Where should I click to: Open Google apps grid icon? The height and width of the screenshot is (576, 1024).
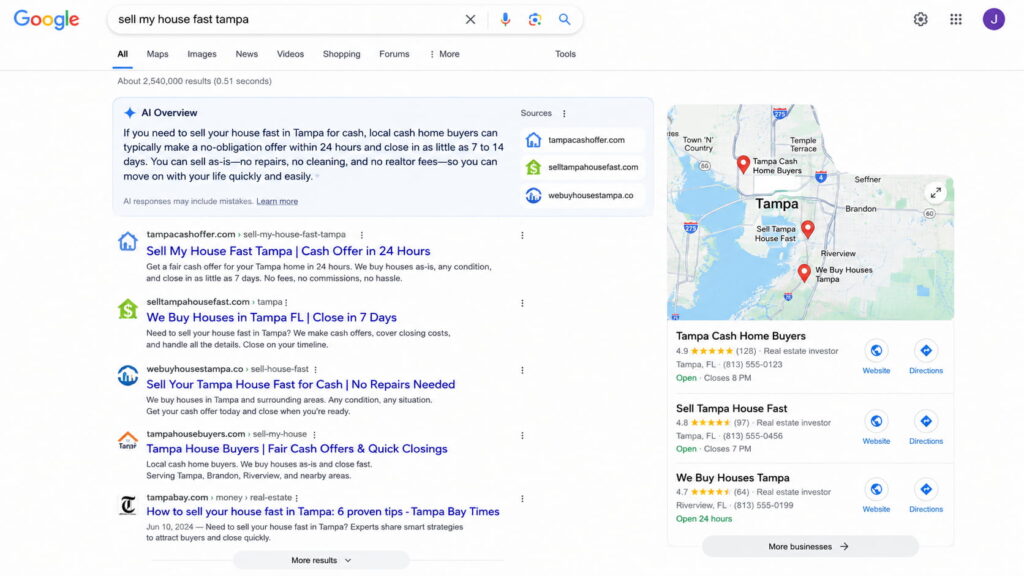point(955,20)
